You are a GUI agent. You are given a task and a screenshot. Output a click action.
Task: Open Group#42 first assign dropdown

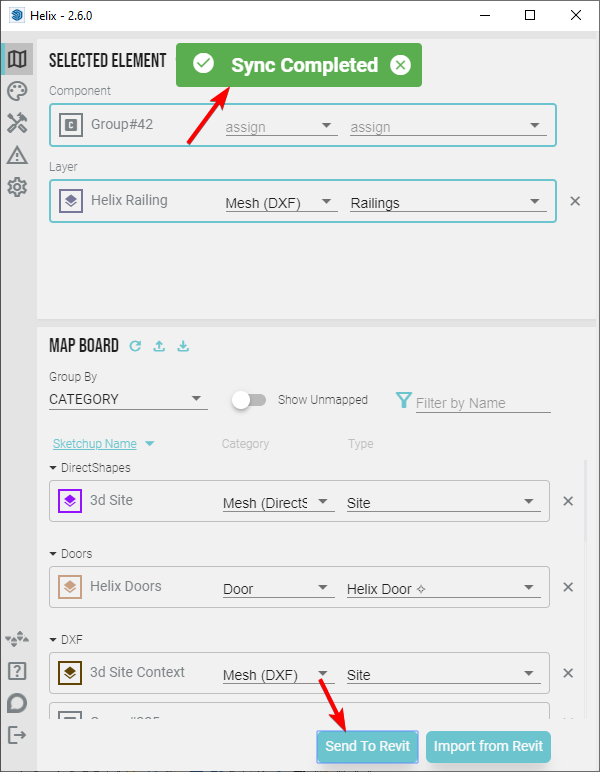(x=282, y=127)
